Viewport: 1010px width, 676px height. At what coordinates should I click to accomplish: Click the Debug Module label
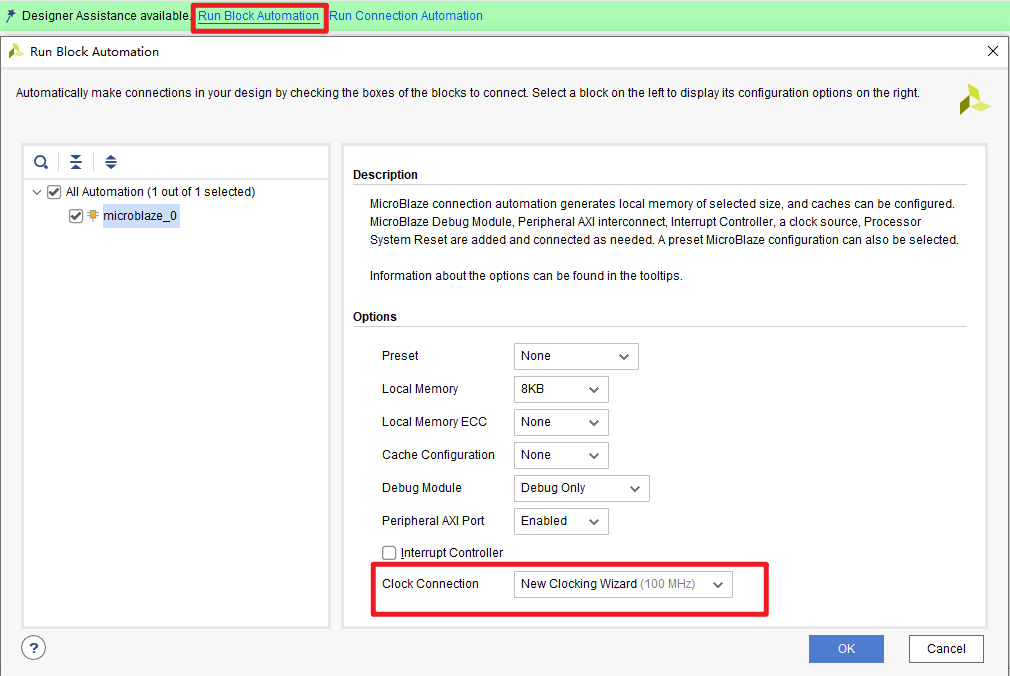coord(422,488)
